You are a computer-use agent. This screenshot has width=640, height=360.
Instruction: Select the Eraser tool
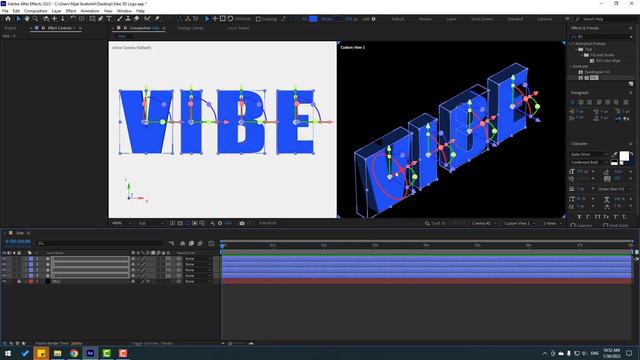pyautogui.click(x=137, y=19)
